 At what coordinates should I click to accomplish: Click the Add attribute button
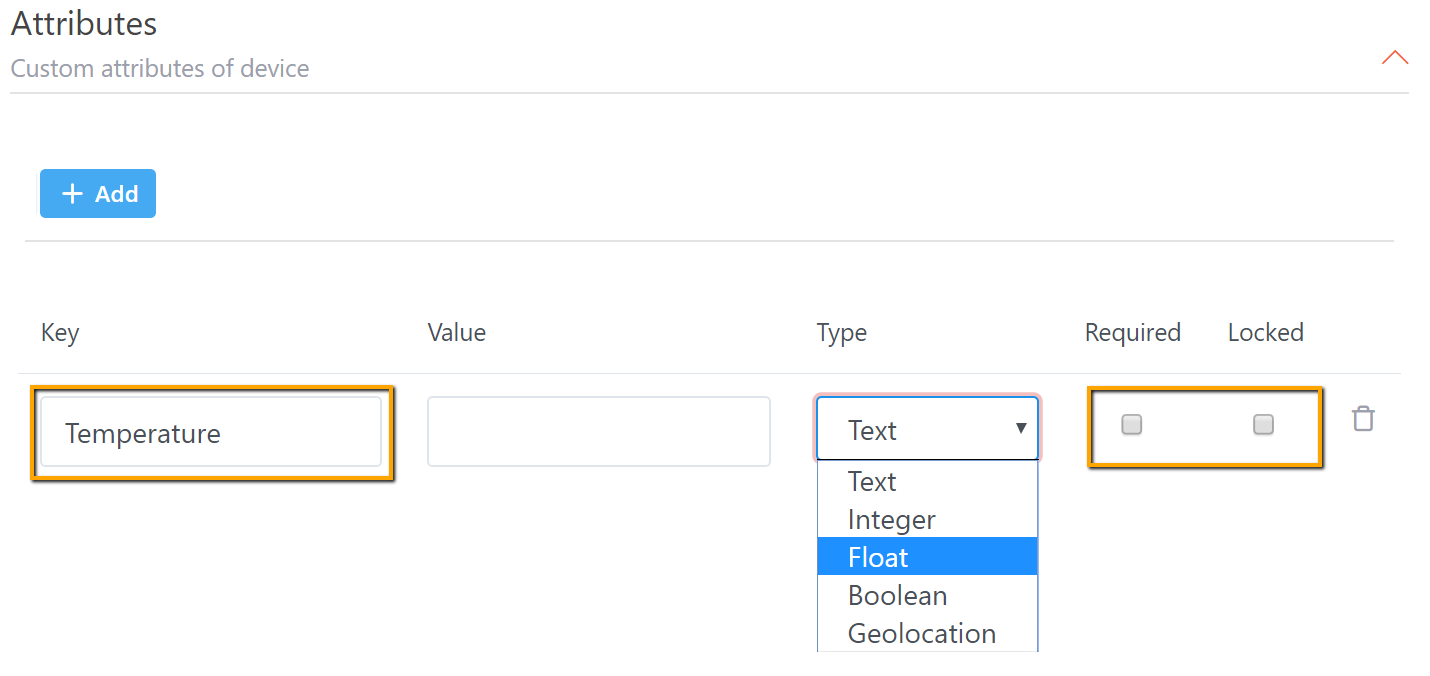(x=98, y=194)
